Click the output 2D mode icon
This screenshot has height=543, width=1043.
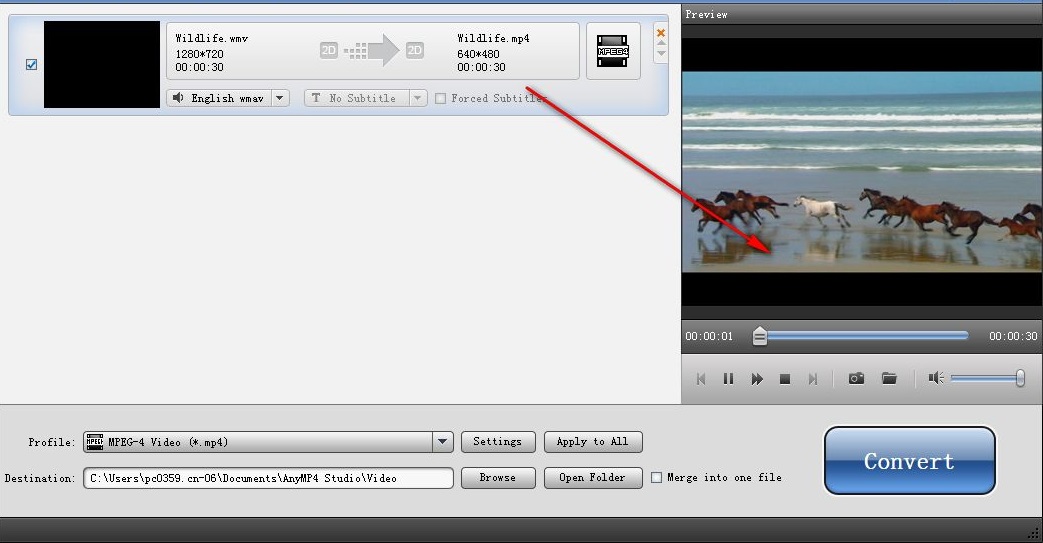point(414,50)
